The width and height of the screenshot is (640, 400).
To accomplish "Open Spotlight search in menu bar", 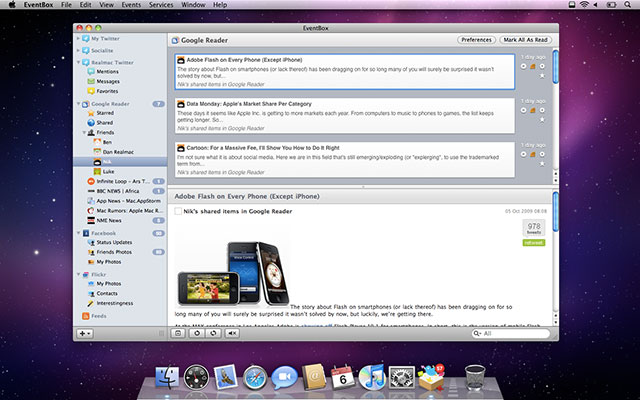I will pyautogui.click(x=627, y=5).
